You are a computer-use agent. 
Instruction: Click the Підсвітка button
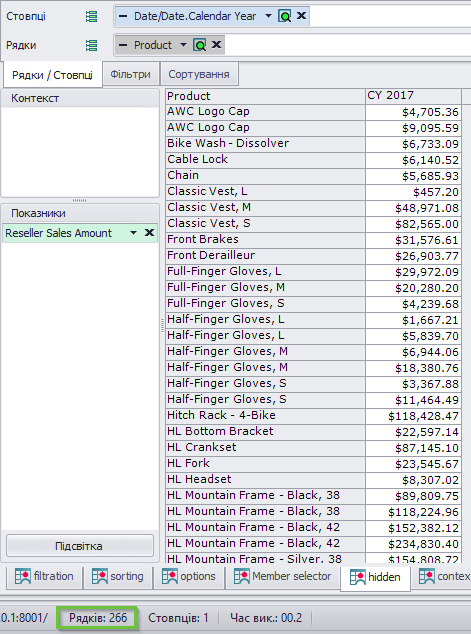(80, 546)
